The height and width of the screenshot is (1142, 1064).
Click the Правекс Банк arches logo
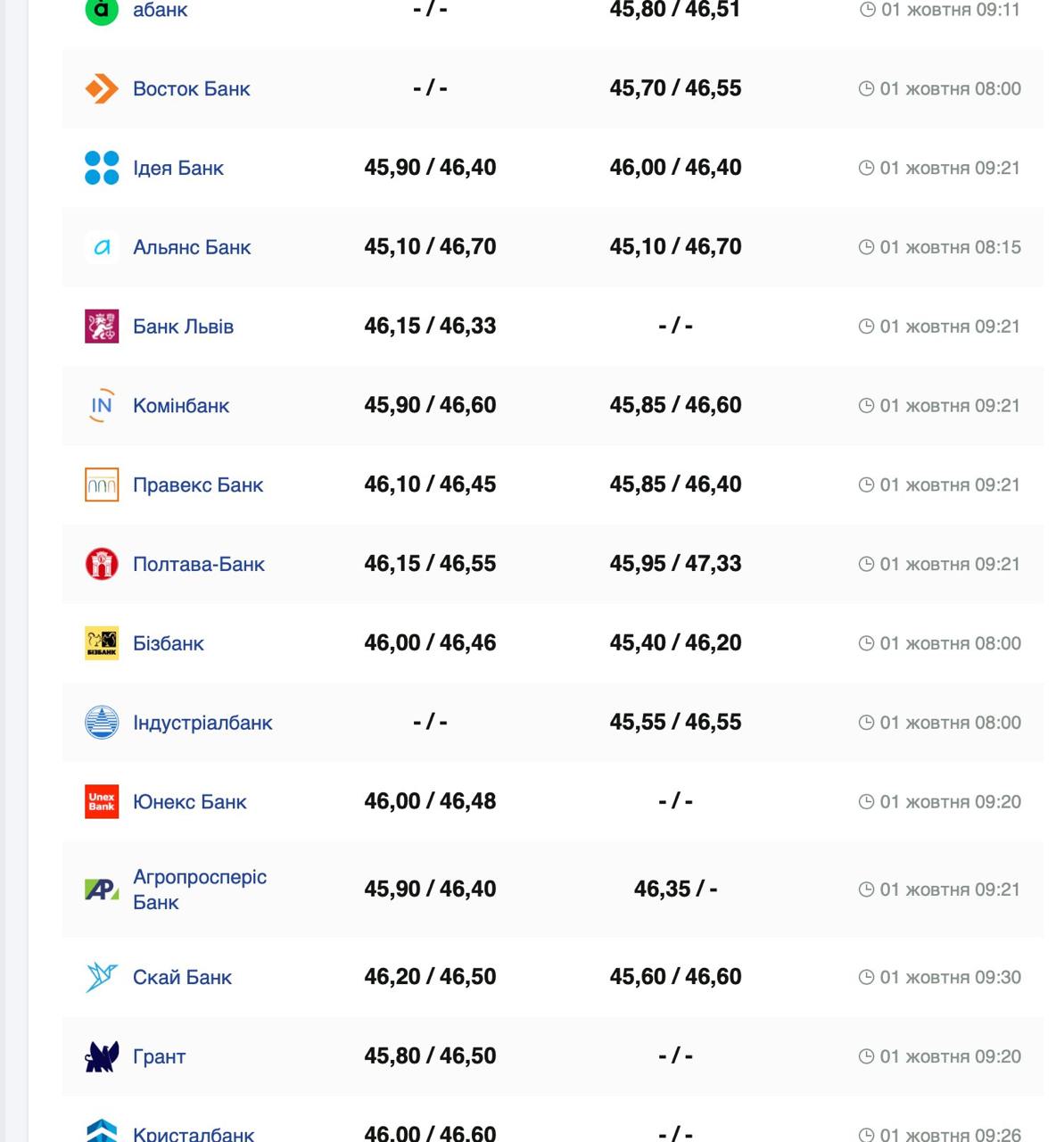[101, 484]
